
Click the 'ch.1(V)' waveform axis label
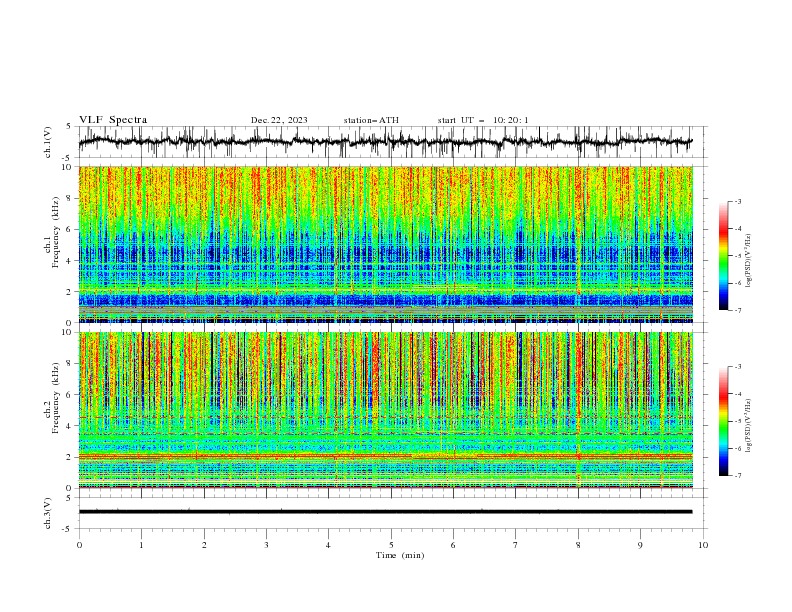[48, 142]
